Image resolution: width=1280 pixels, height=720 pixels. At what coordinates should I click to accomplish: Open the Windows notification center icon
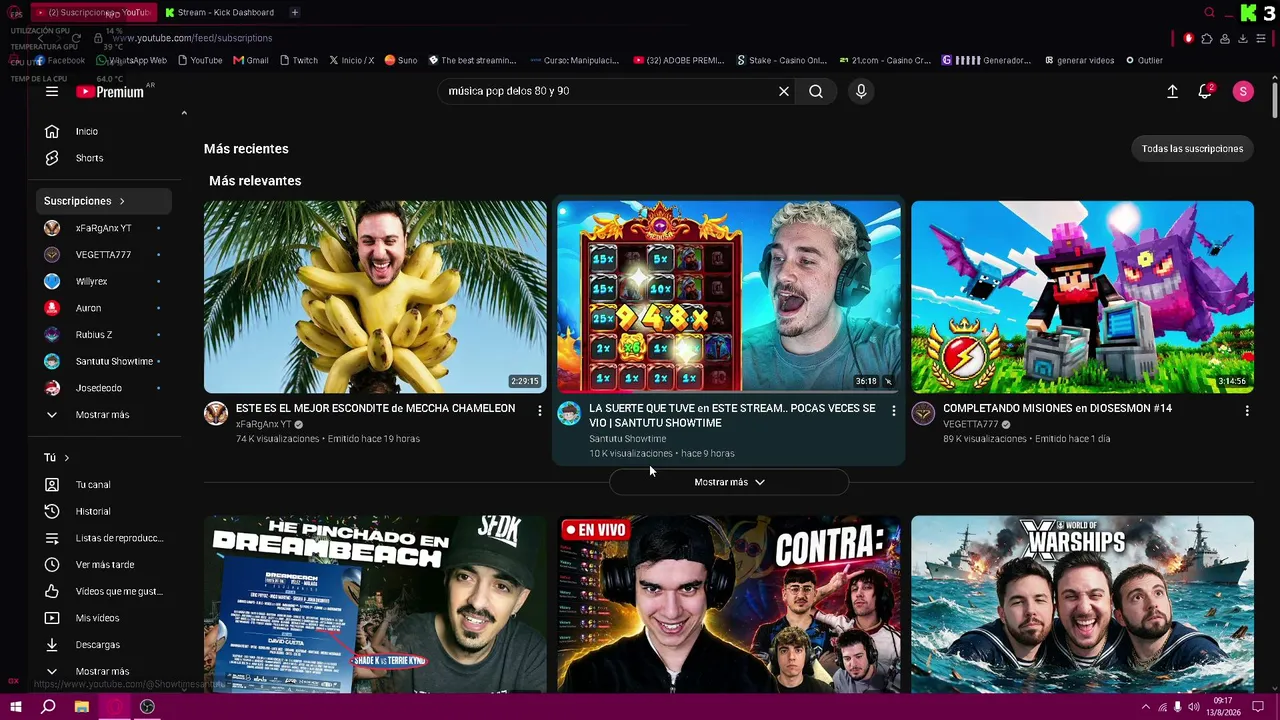point(1258,707)
